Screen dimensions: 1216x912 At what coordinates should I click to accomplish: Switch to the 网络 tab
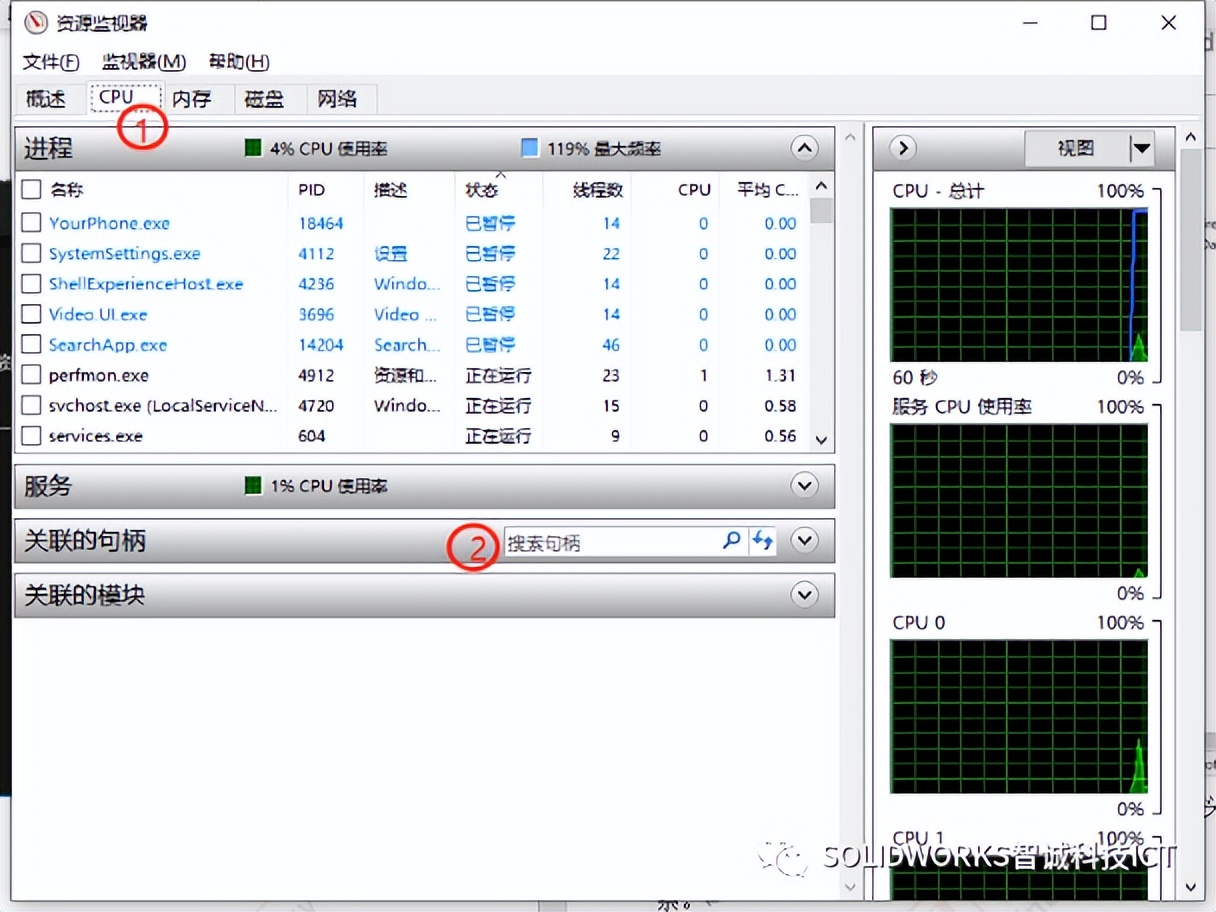(x=337, y=99)
